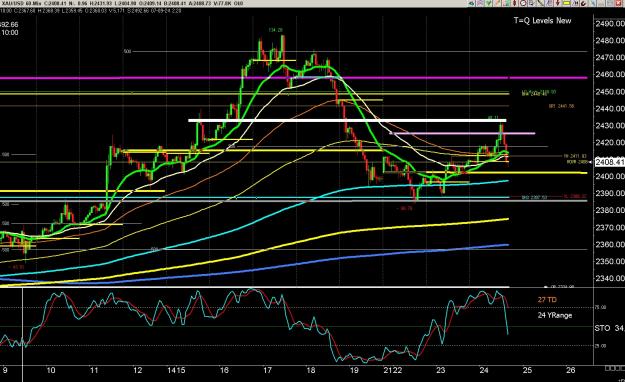Screen dimensions: 625x382
Task: Select the magenta horizontal level line
Action: click(x=293, y=78)
